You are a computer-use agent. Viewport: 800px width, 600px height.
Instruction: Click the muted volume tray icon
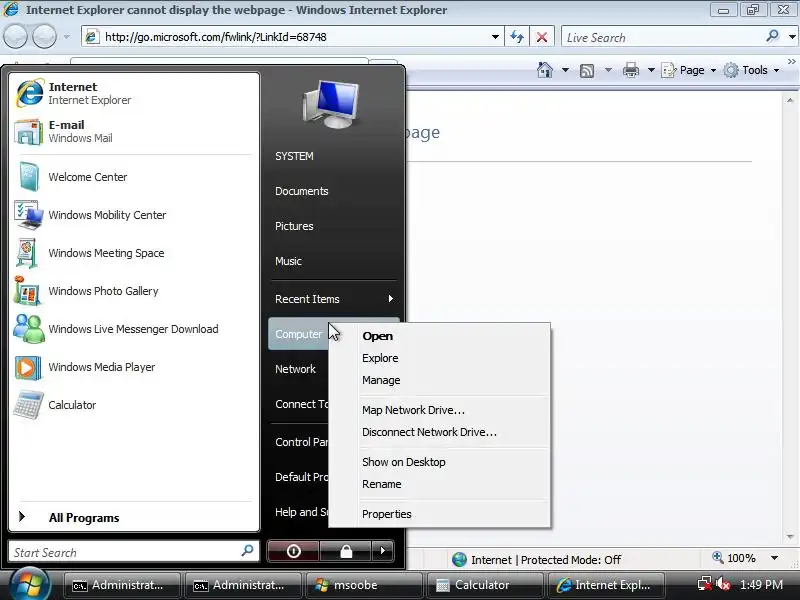(x=723, y=584)
